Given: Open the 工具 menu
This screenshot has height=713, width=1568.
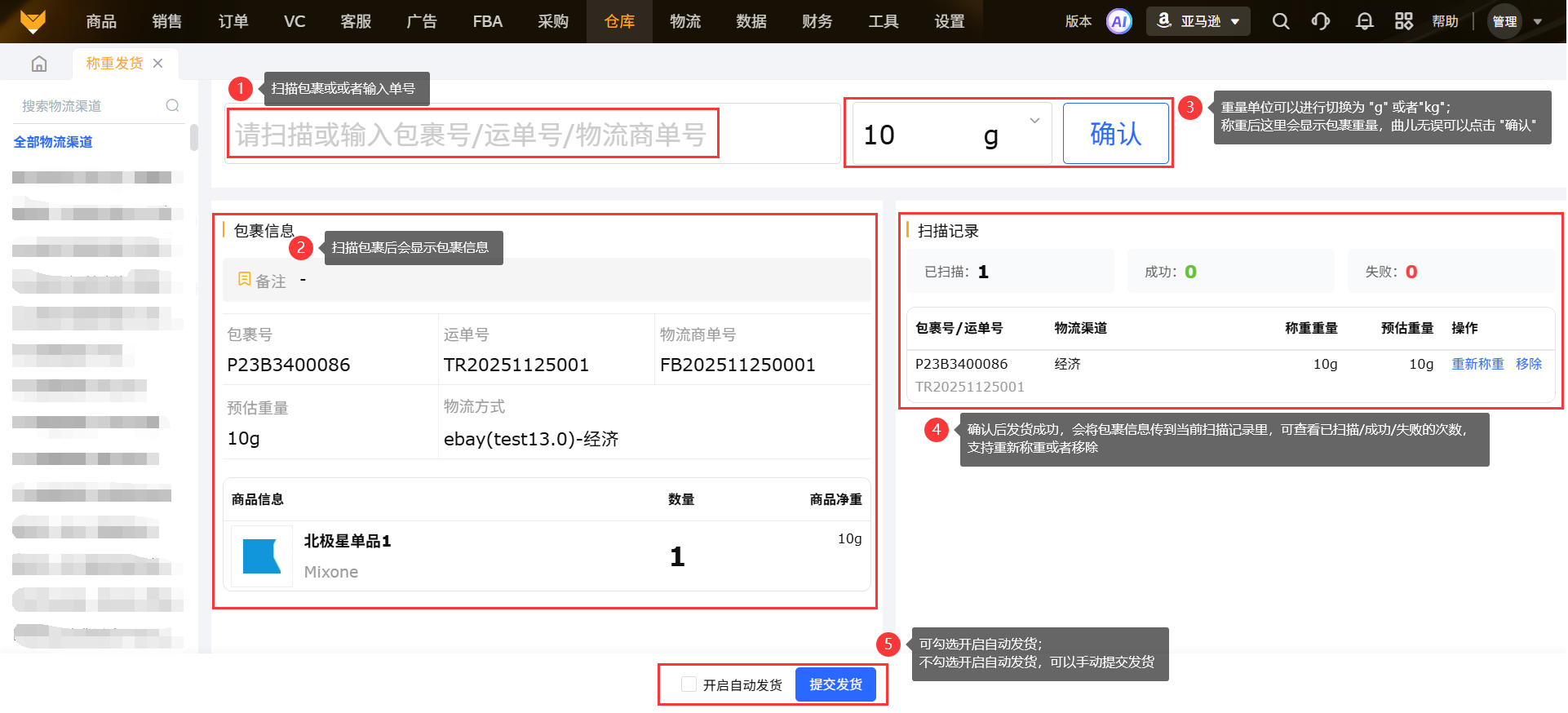Looking at the screenshot, I should pyautogui.click(x=884, y=22).
